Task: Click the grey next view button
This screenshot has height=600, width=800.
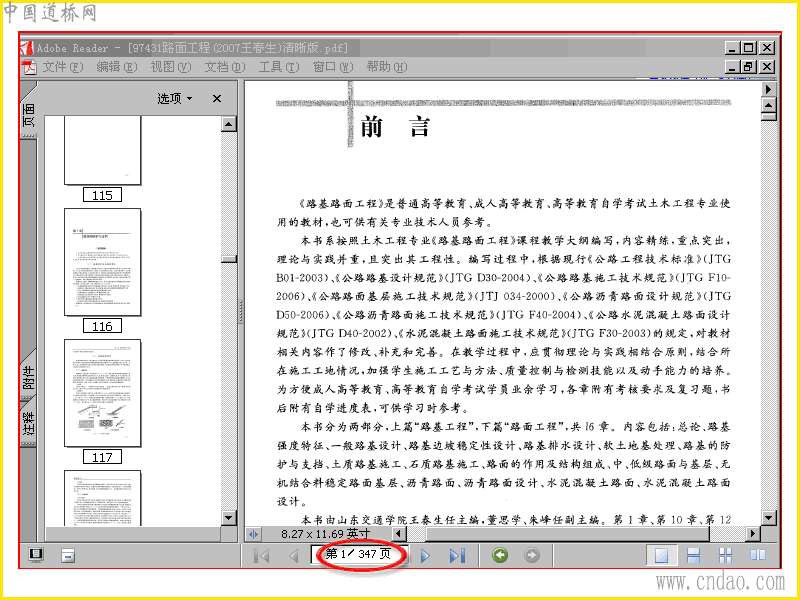Action: (532, 555)
